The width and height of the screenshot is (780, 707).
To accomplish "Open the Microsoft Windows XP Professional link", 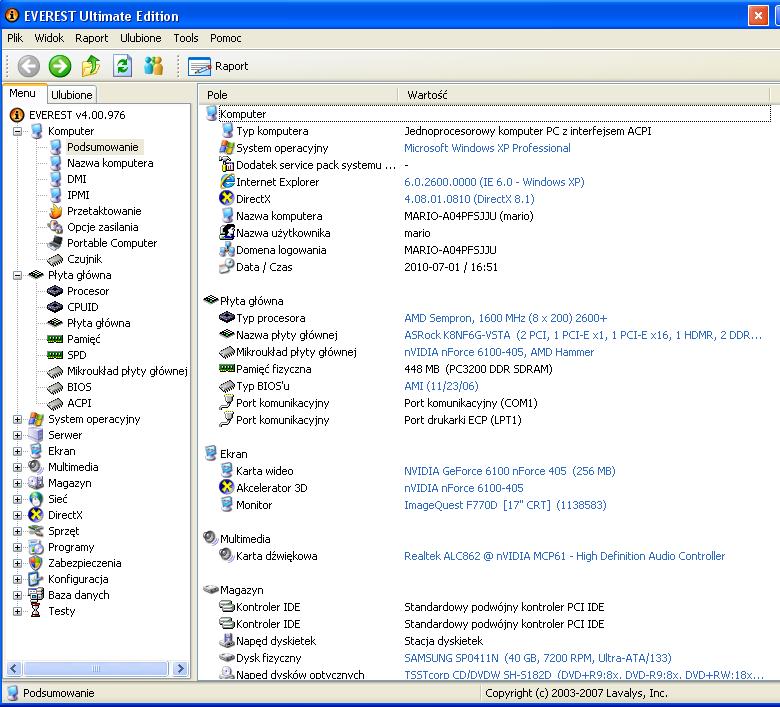I will click(x=487, y=148).
